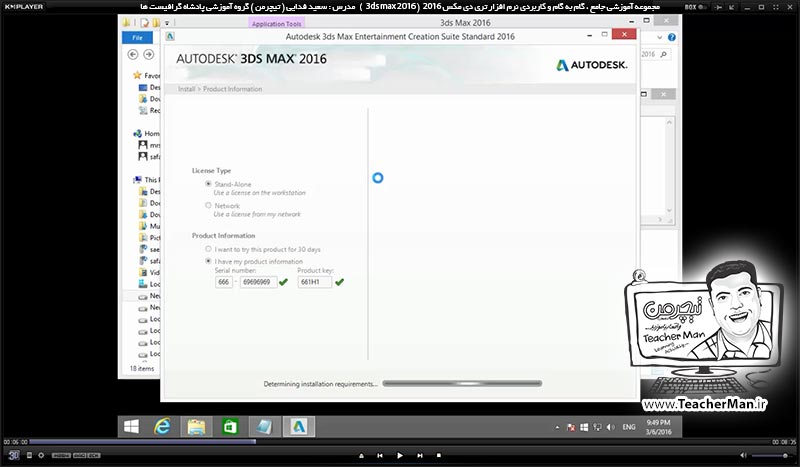
Task: Click the Autodesk installer taskbar icon
Action: pos(298,427)
